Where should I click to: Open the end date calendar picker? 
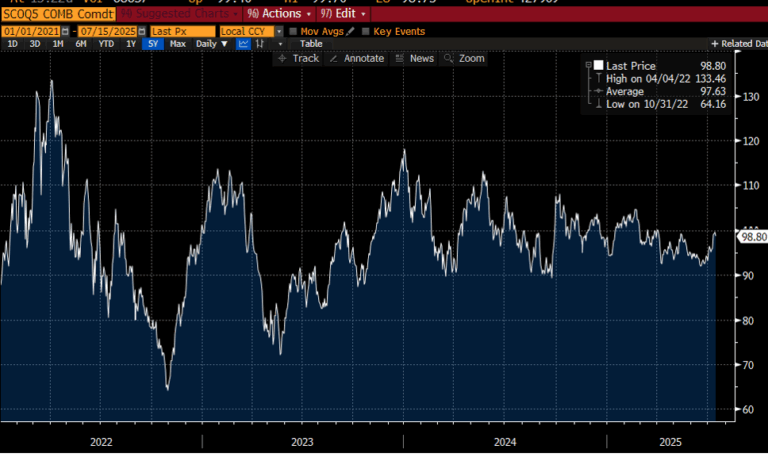pyautogui.click(x=139, y=31)
